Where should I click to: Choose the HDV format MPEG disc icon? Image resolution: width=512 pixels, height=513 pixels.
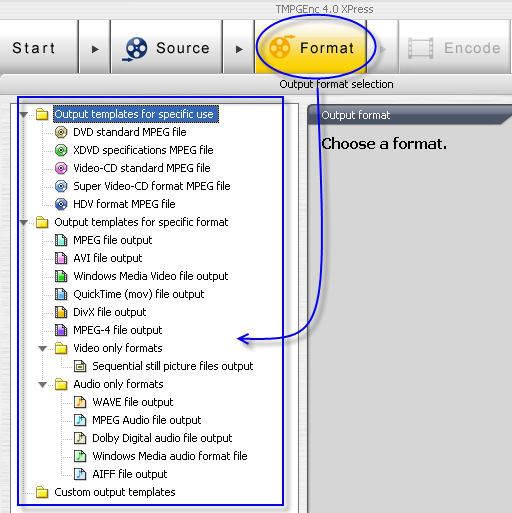point(61,204)
